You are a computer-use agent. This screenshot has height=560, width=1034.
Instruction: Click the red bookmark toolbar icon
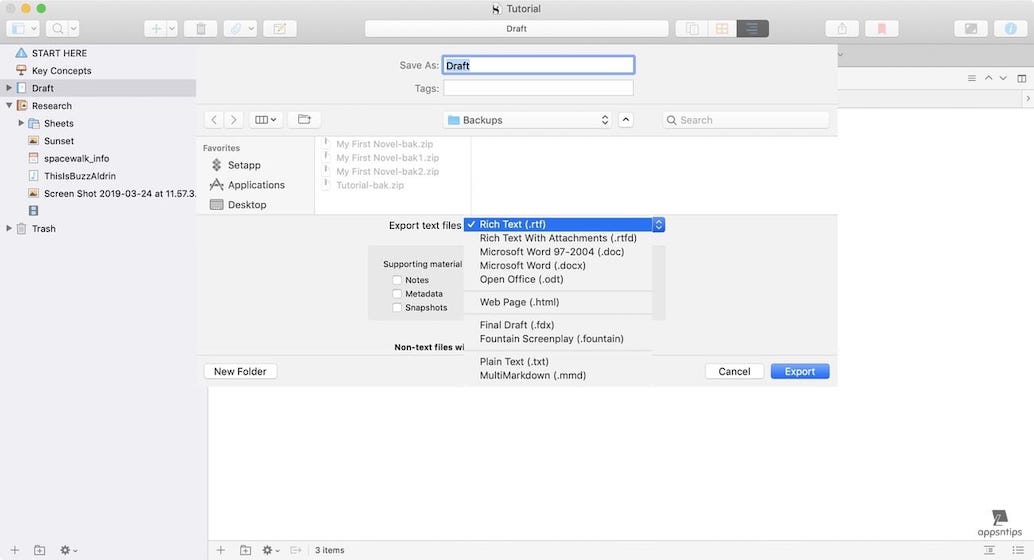pyautogui.click(x=881, y=29)
